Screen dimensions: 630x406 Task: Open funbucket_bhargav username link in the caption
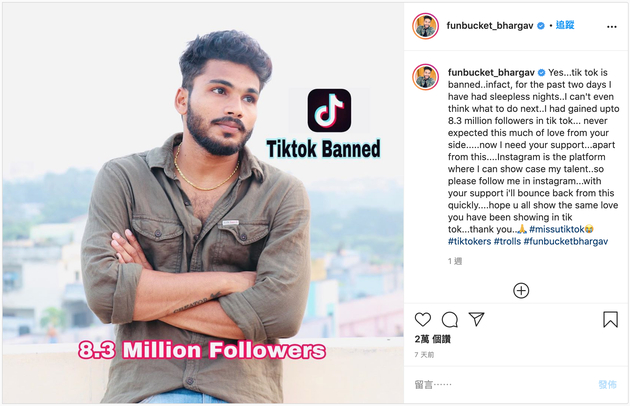click(x=490, y=73)
